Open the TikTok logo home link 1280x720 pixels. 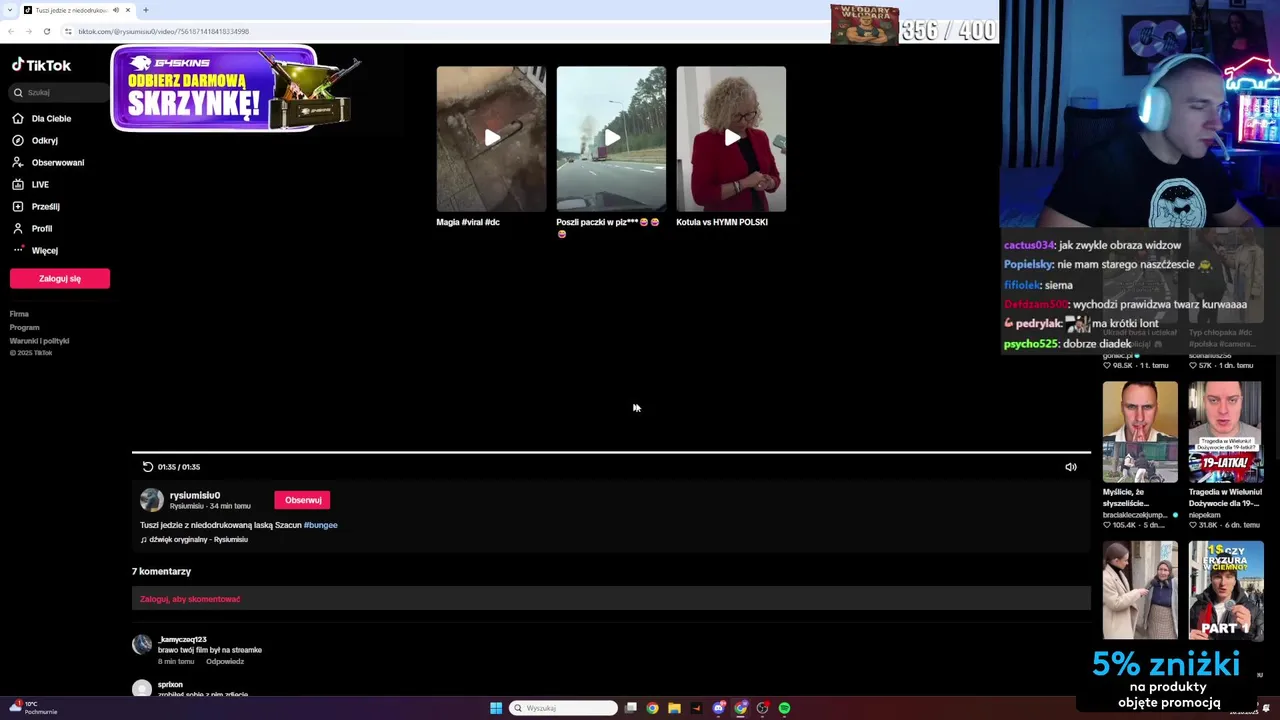click(41, 65)
